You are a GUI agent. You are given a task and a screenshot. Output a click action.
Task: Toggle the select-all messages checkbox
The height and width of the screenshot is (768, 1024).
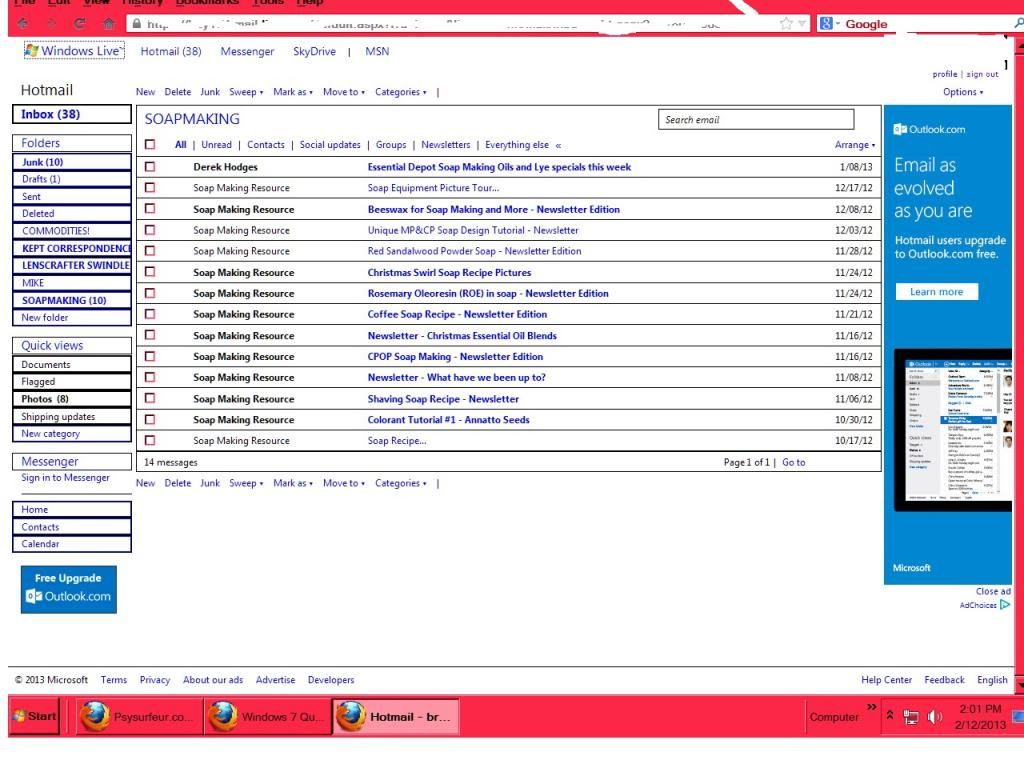pos(150,144)
